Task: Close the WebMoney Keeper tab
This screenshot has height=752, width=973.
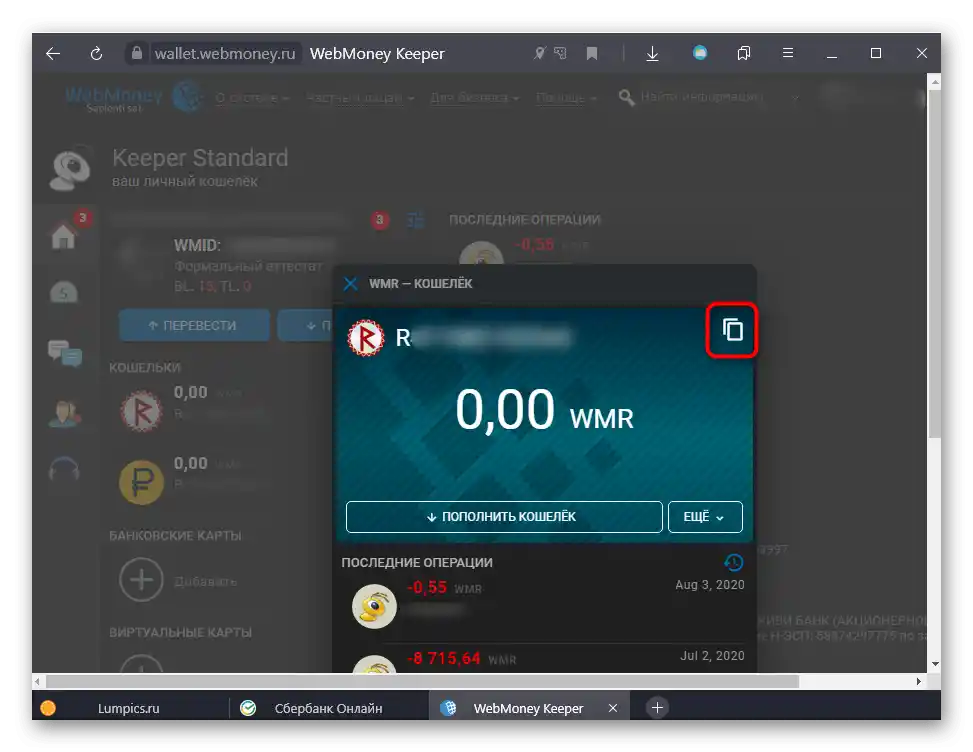Action: [x=613, y=708]
